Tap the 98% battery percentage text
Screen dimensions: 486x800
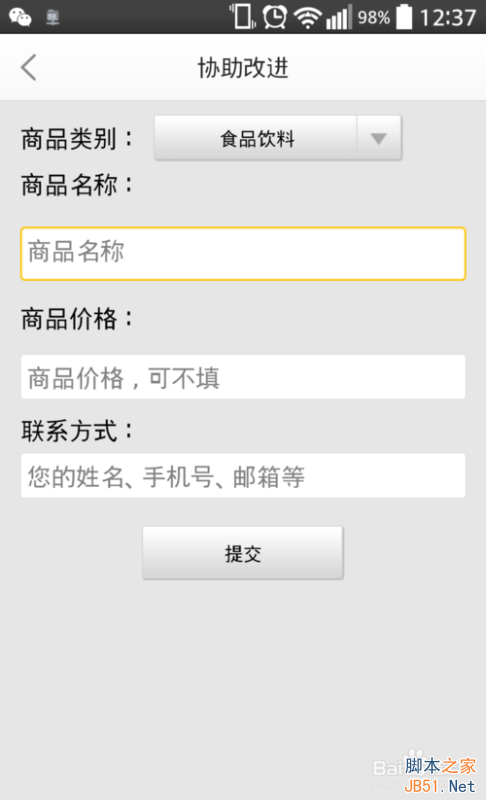coord(373,18)
